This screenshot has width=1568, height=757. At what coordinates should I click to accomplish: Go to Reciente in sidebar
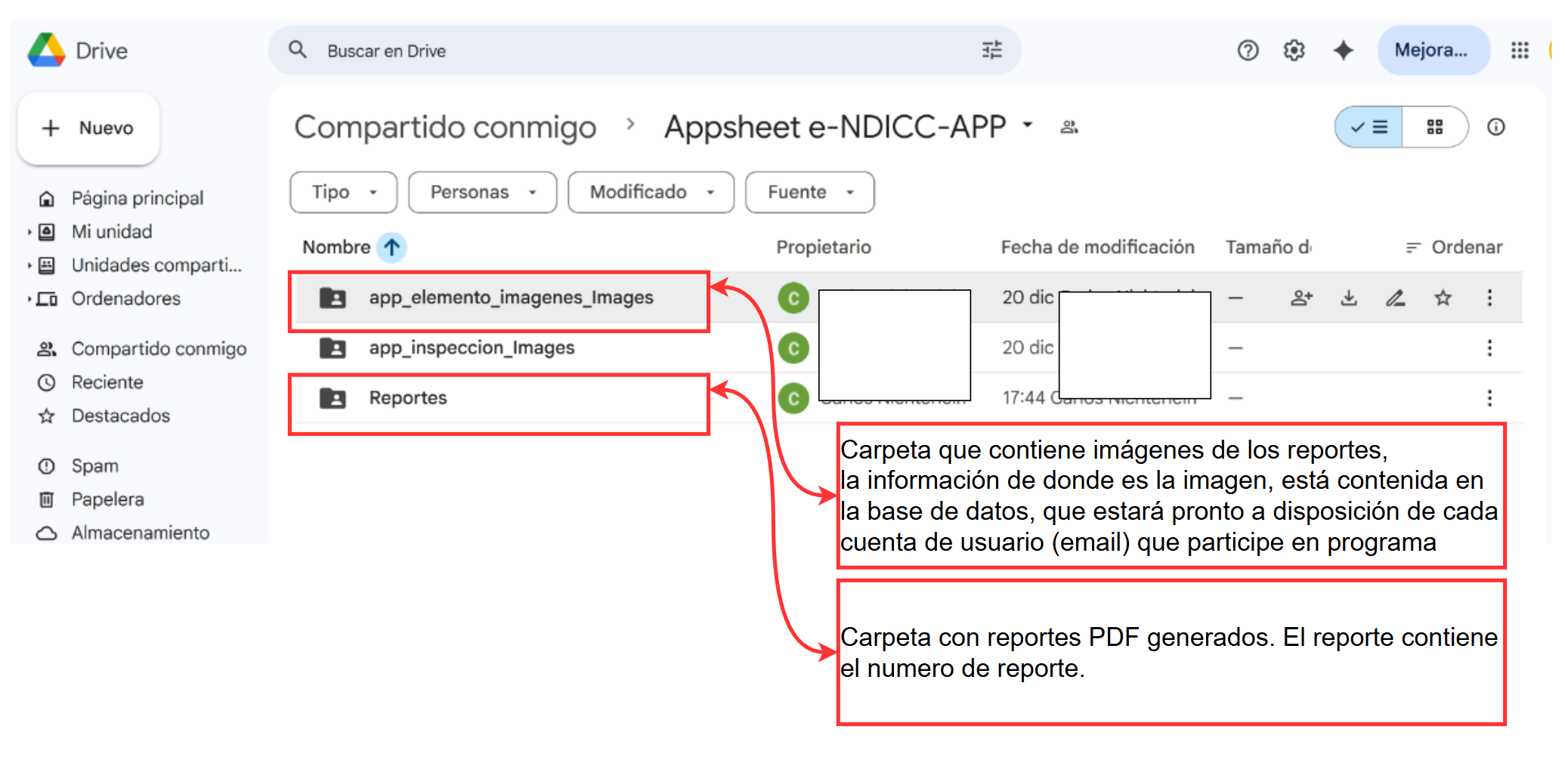click(x=107, y=382)
